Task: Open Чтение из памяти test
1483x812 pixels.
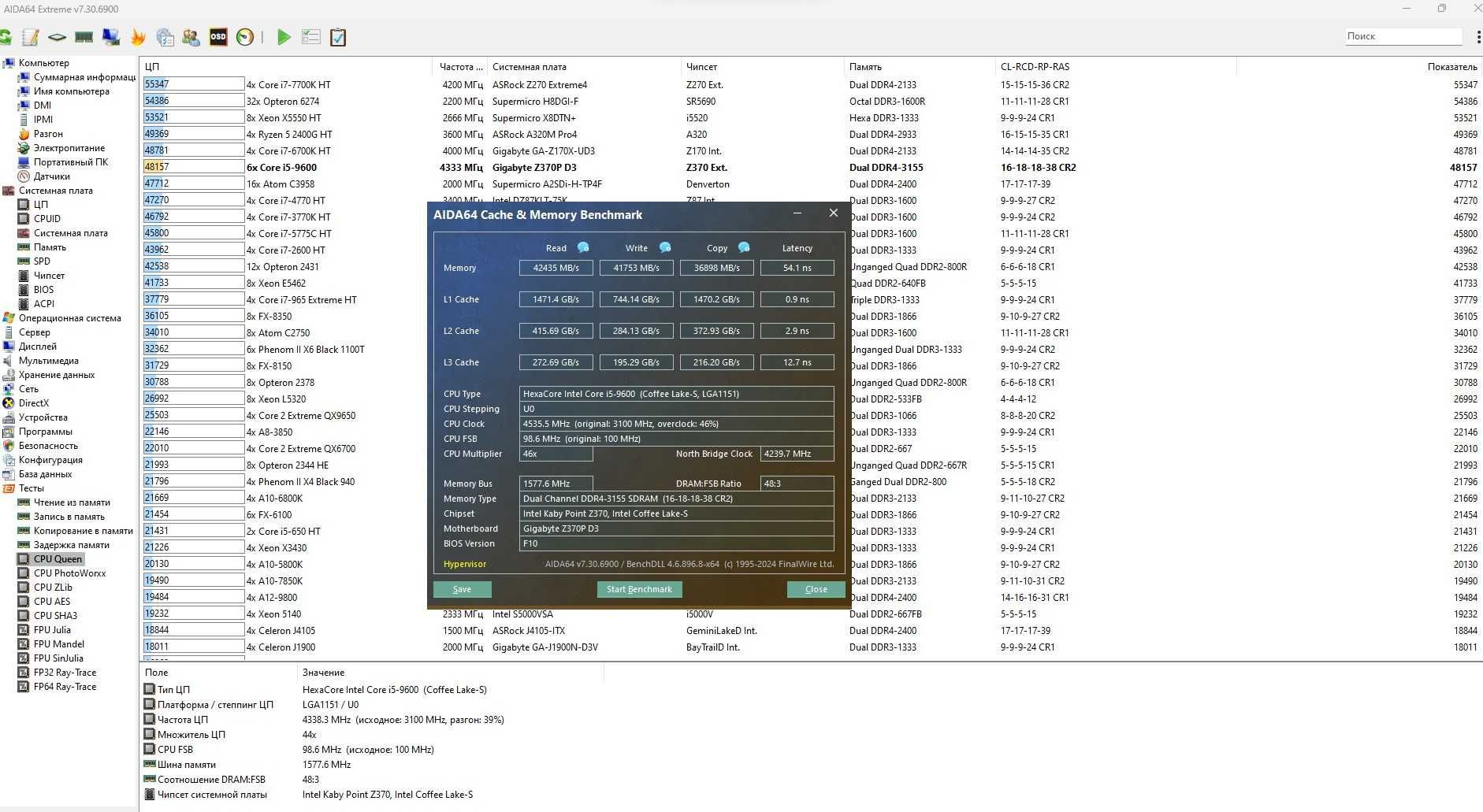Action: coord(72,502)
